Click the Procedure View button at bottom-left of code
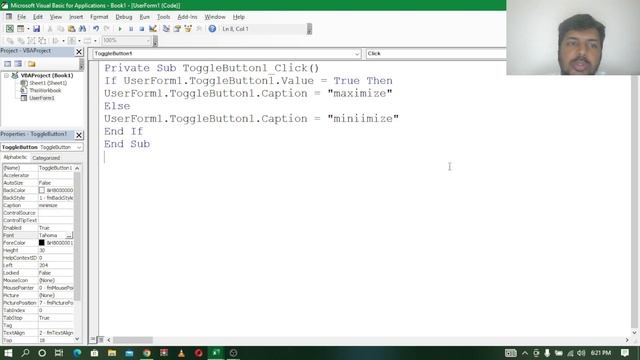Screen dimensions: 640x360 point(93,340)
